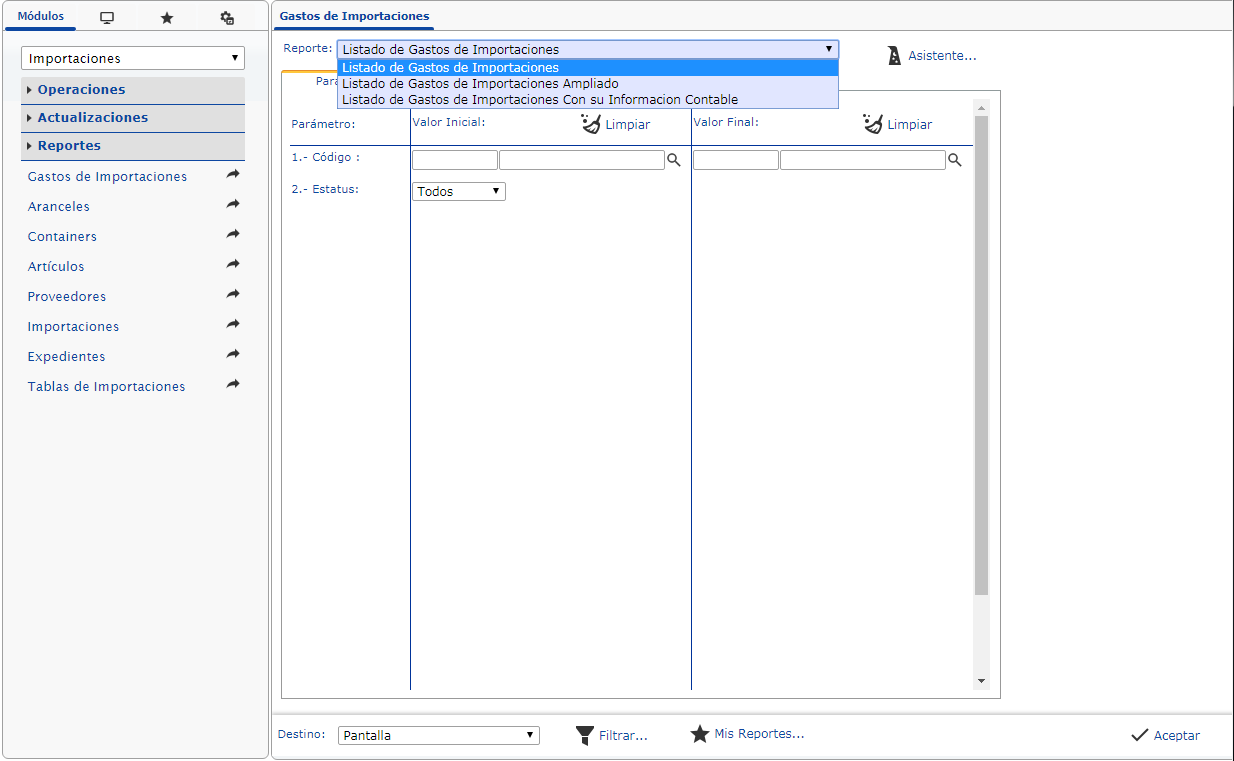1234x761 pixels.
Task: Open the settings gears tab in sidebar
Action: click(x=227, y=18)
